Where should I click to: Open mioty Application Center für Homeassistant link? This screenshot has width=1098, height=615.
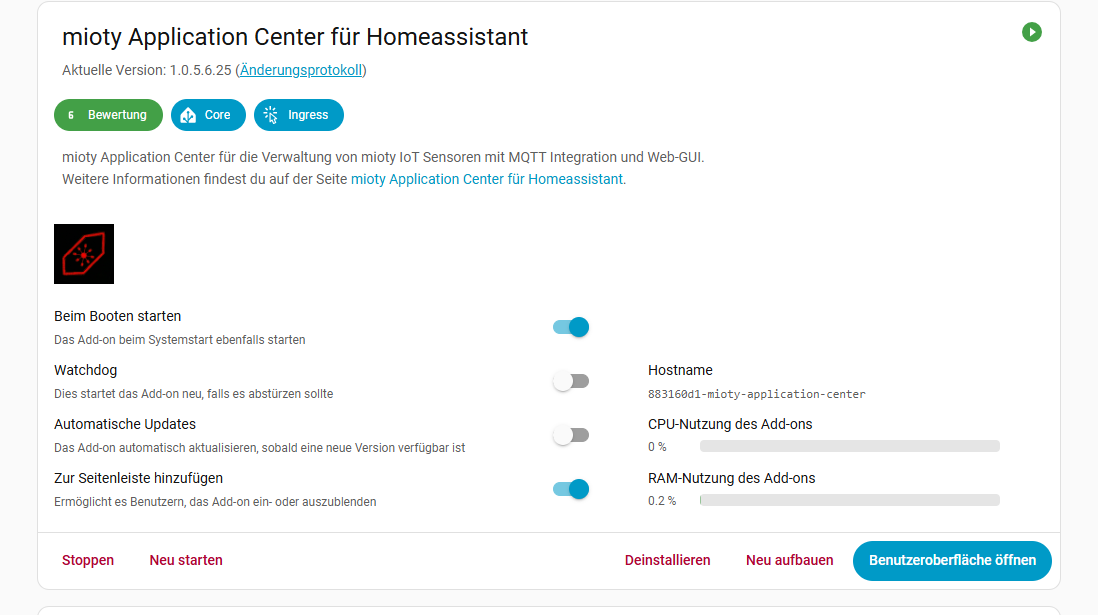click(487, 179)
